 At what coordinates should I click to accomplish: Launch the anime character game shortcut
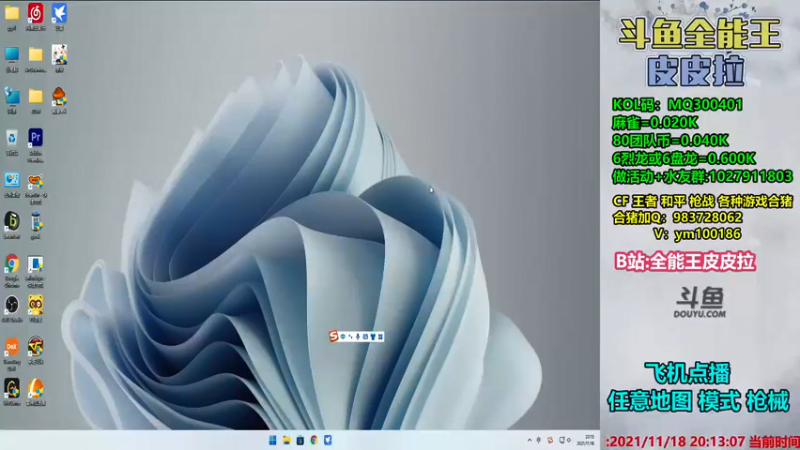tap(59, 57)
